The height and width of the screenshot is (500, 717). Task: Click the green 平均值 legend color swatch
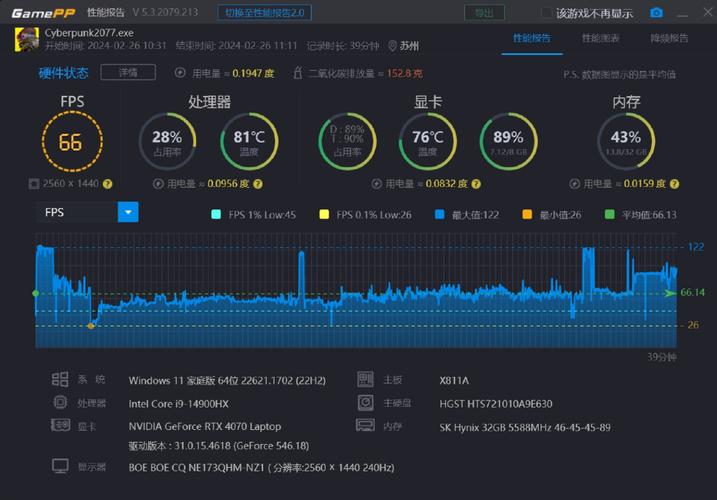point(610,215)
